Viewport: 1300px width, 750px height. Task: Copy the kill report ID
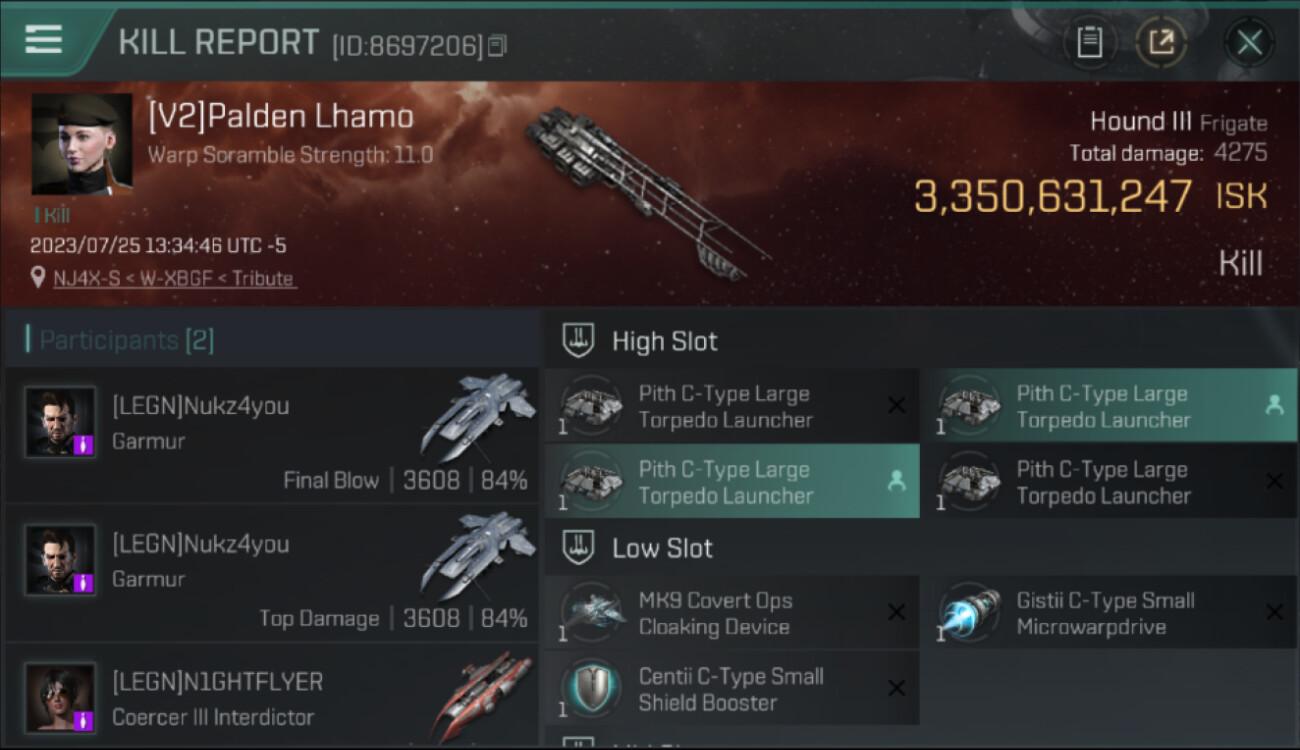tap(497, 45)
